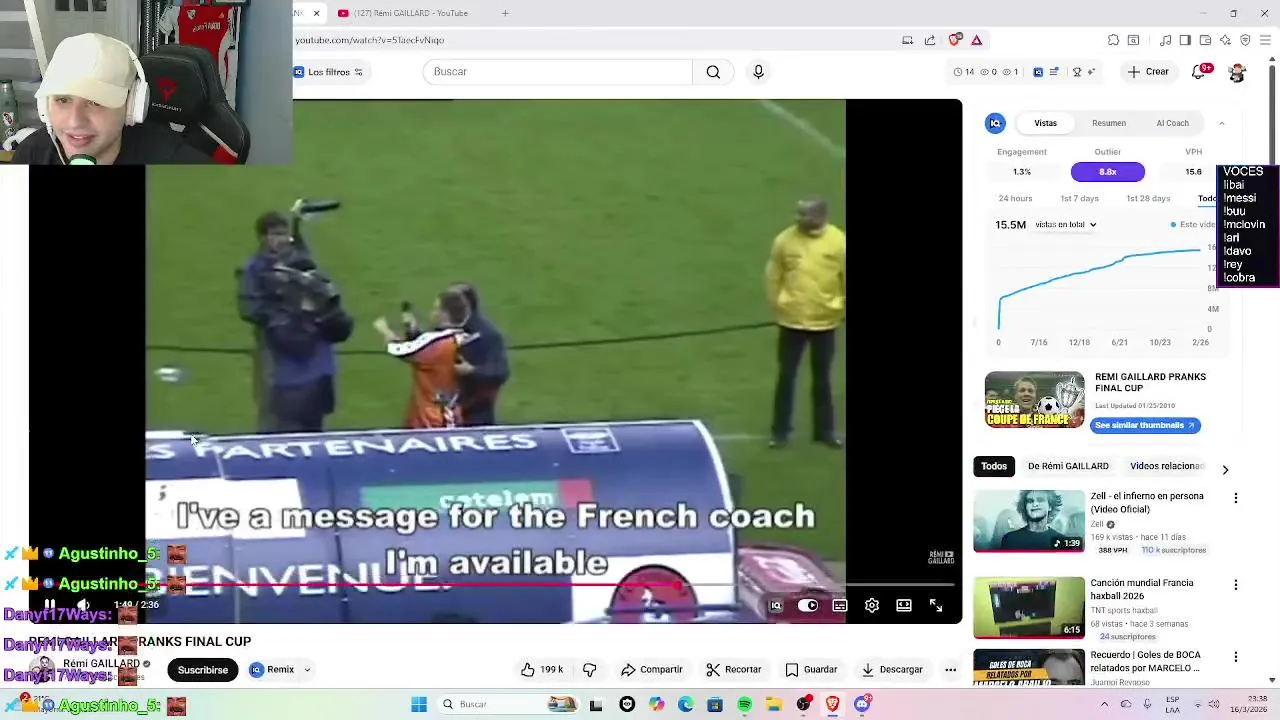Open the Brave music playlist icon
The image size is (1280, 720).
coord(1165,40)
